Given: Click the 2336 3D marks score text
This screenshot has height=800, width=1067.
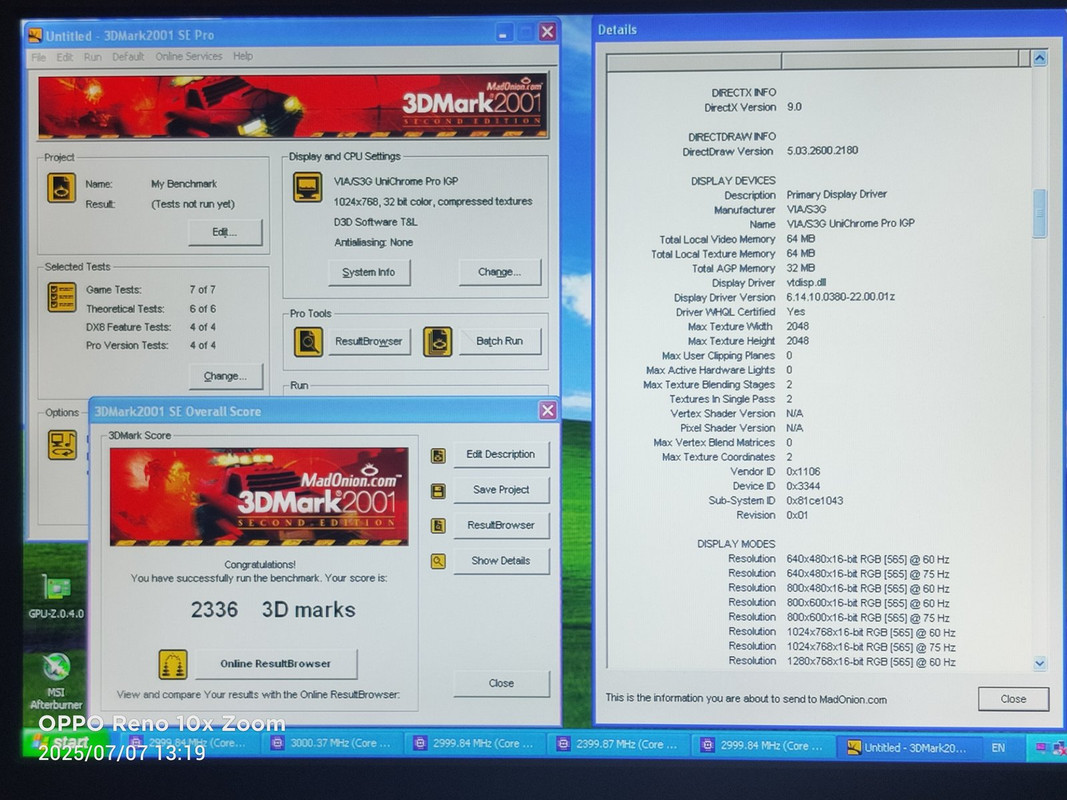Looking at the screenshot, I should click(x=273, y=610).
